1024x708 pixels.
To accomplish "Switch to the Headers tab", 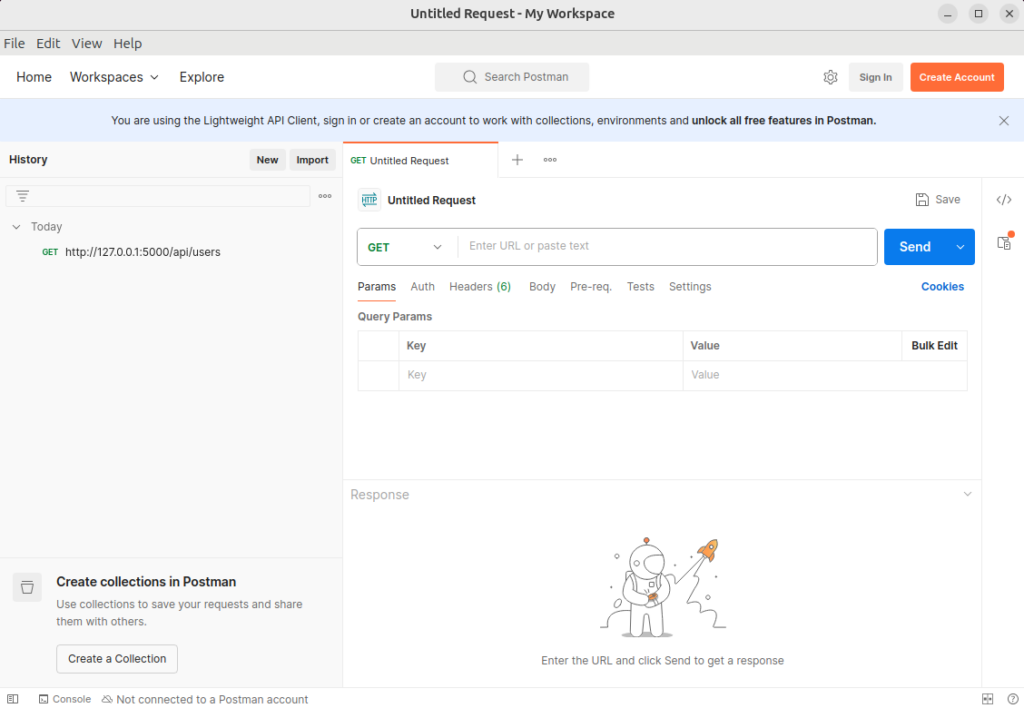I will click(480, 287).
